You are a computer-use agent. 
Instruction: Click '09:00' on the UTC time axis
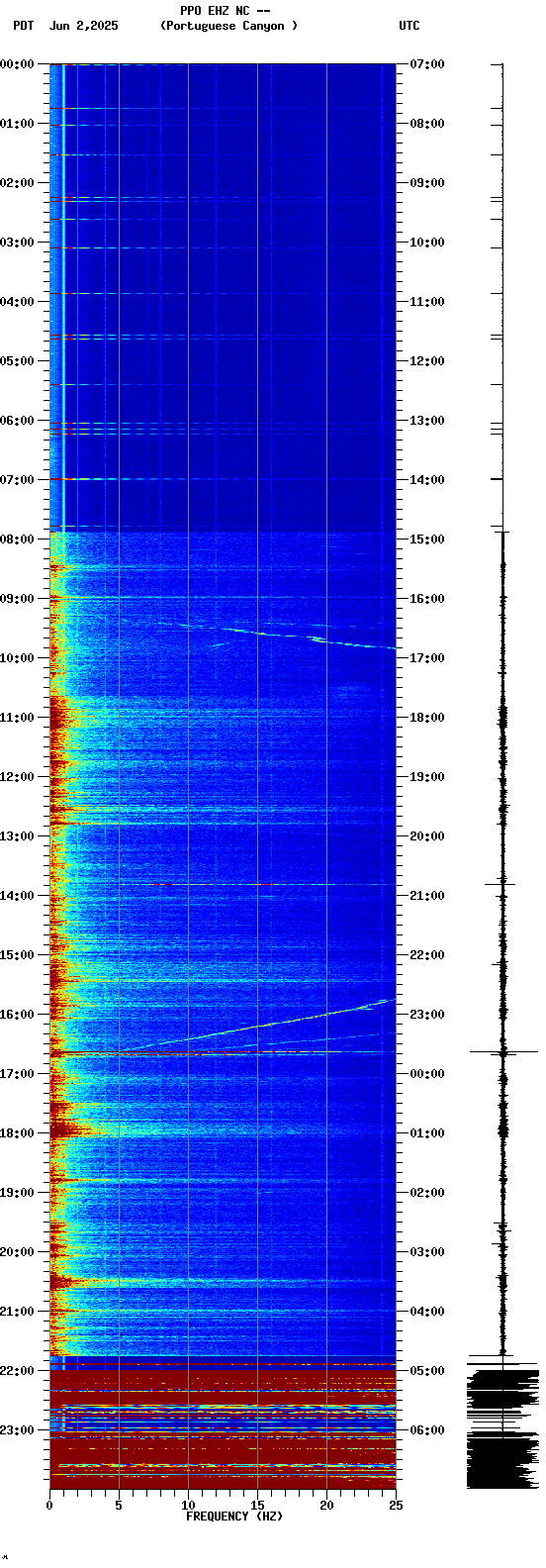pos(427,183)
